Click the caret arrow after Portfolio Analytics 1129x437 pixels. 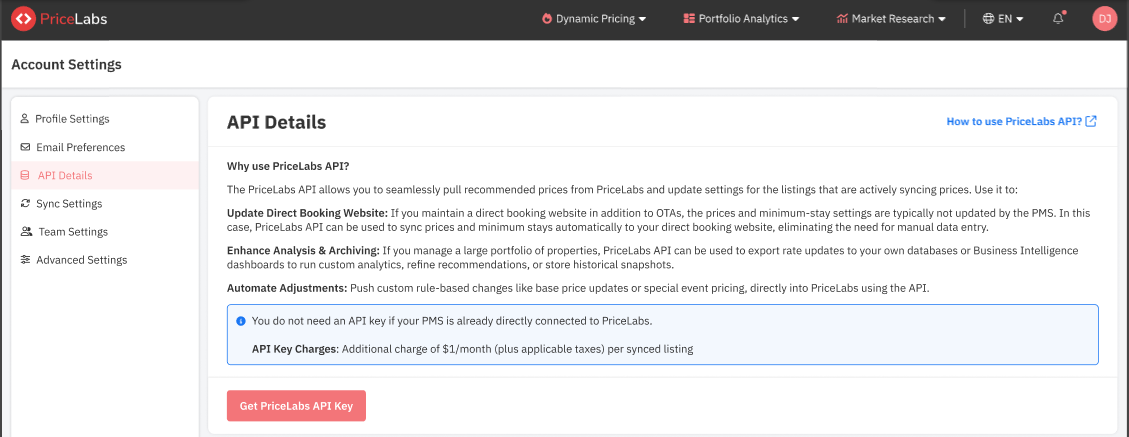click(796, 19)
